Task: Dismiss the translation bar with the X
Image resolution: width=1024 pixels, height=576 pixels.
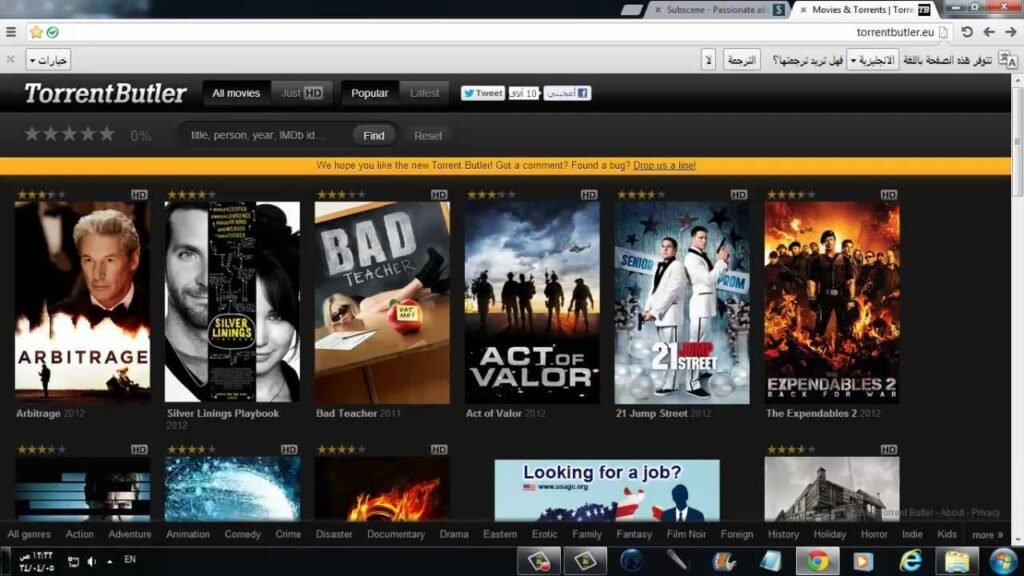Action: point(10,59)
